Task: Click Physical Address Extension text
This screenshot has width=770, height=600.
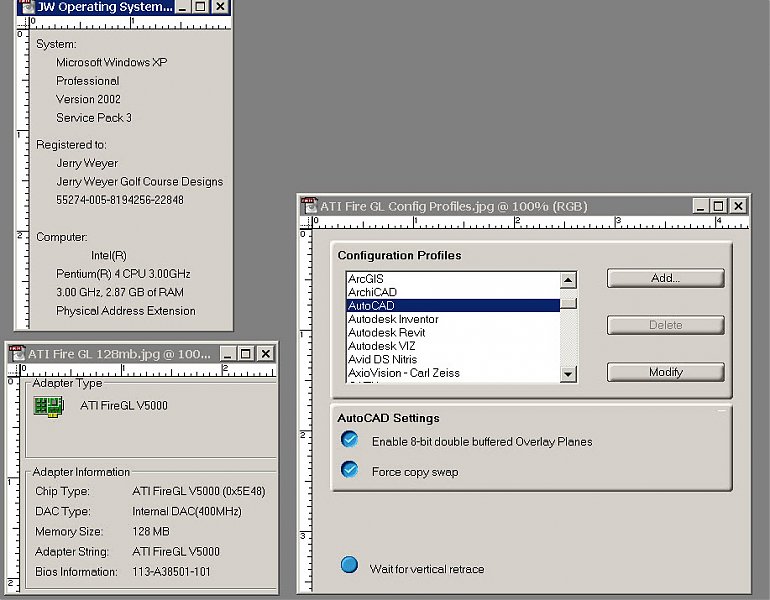Action: (126, 311)
